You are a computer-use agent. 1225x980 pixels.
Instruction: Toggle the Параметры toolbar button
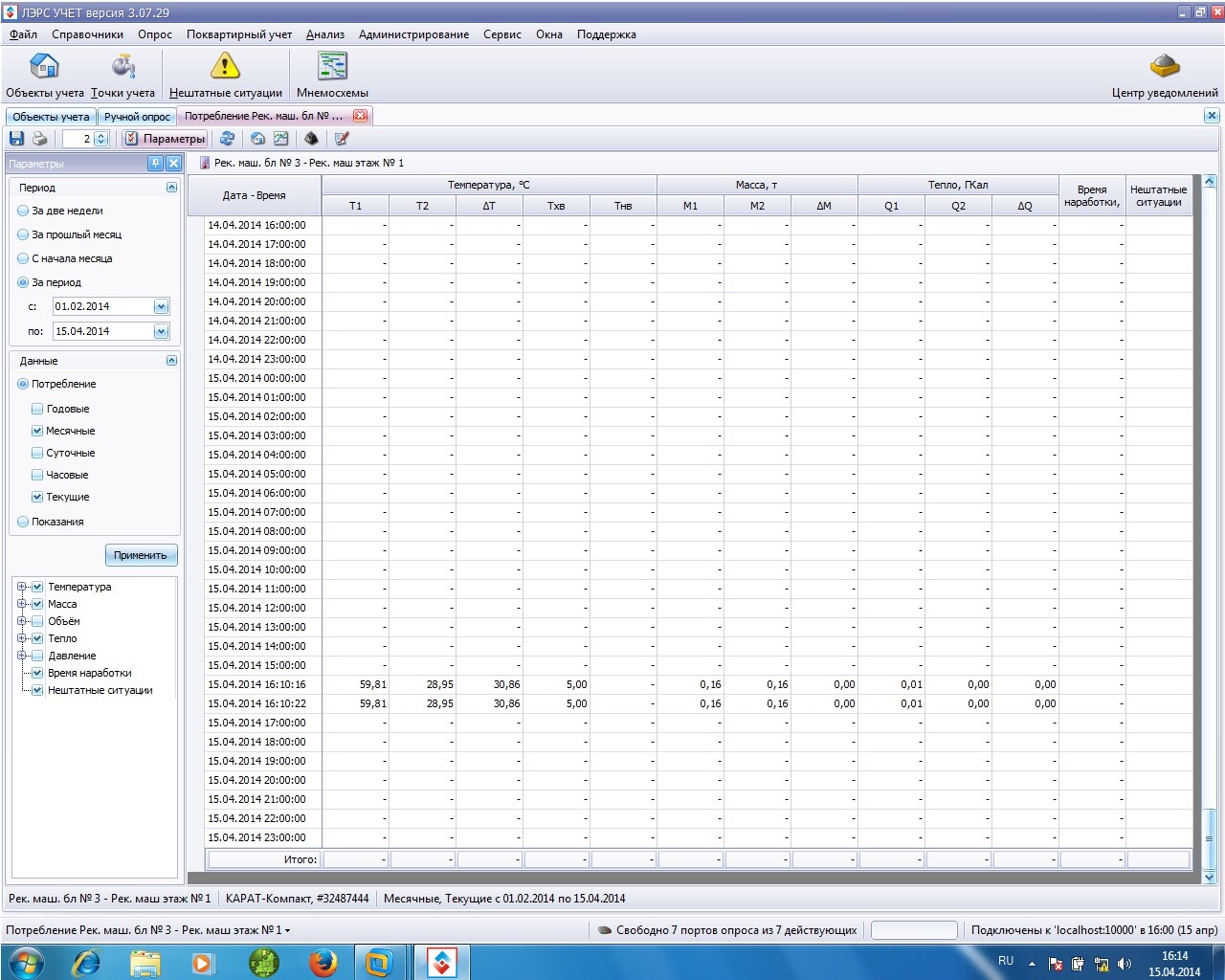click(x=166, y=139)
